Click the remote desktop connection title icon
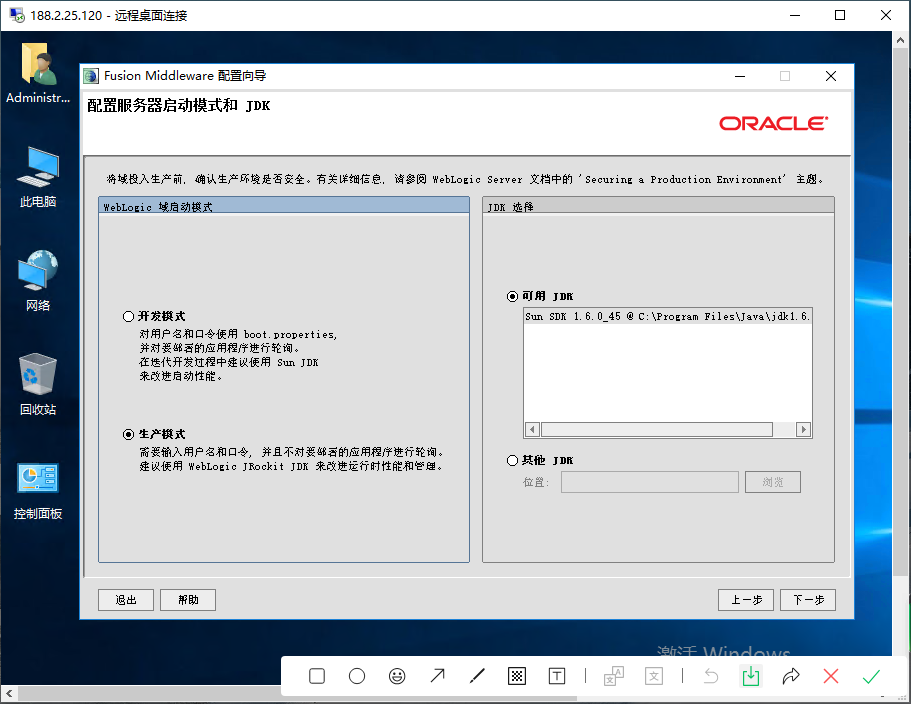 tap(17, 15)
